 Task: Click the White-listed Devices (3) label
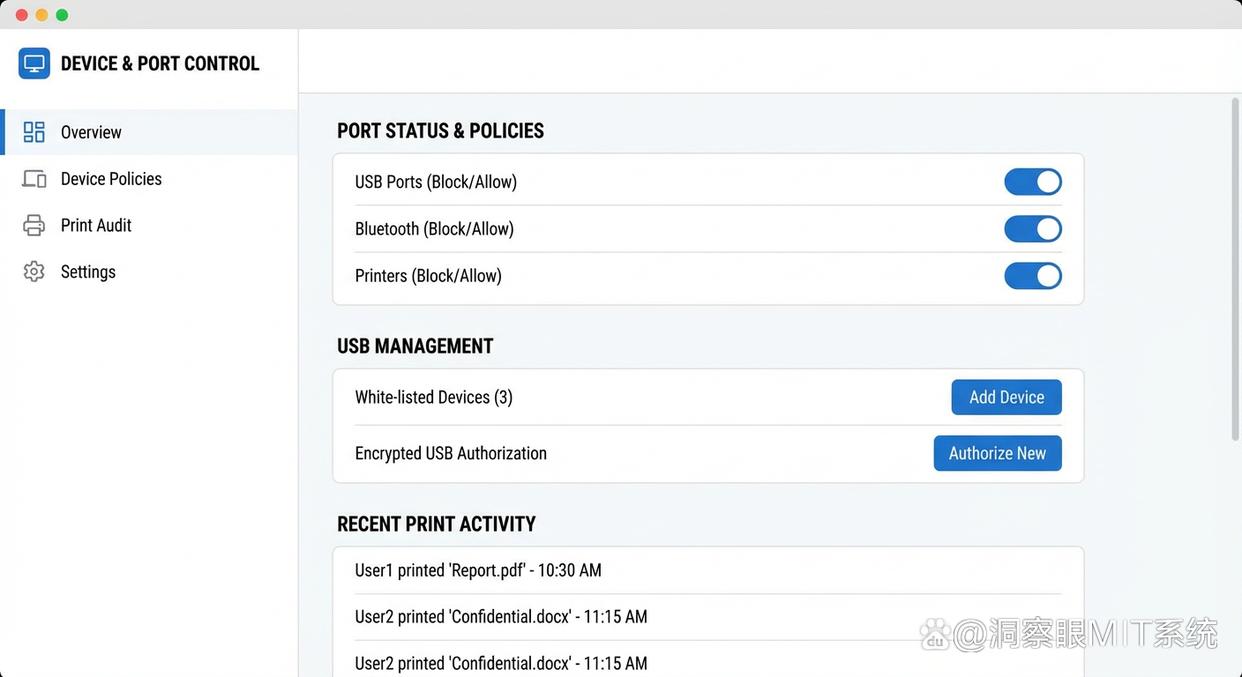click(x=433, y=397)
